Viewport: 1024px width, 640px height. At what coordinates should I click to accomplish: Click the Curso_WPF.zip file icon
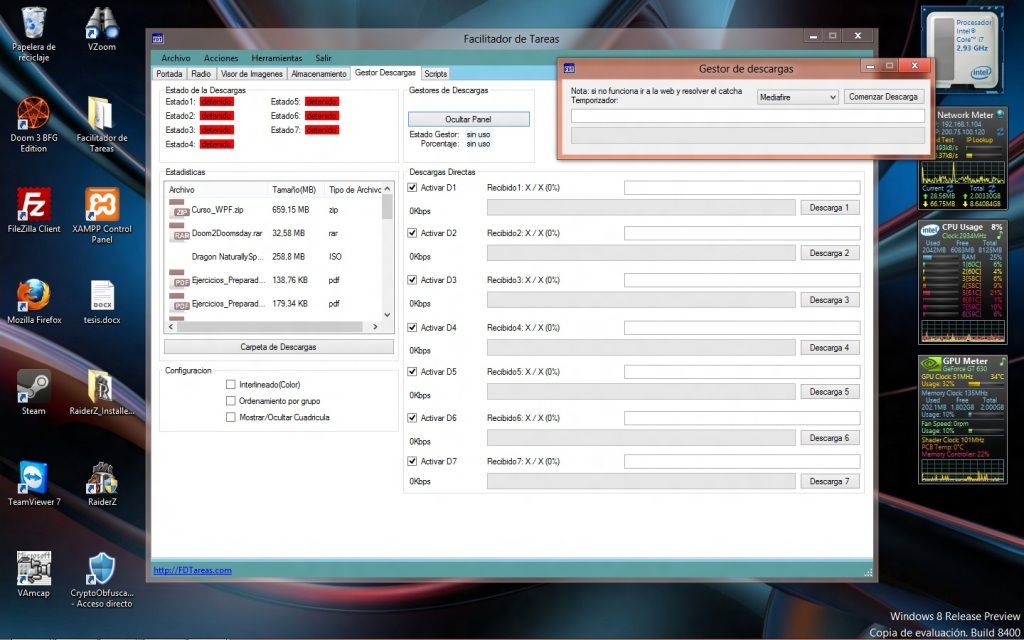[179, 209]
